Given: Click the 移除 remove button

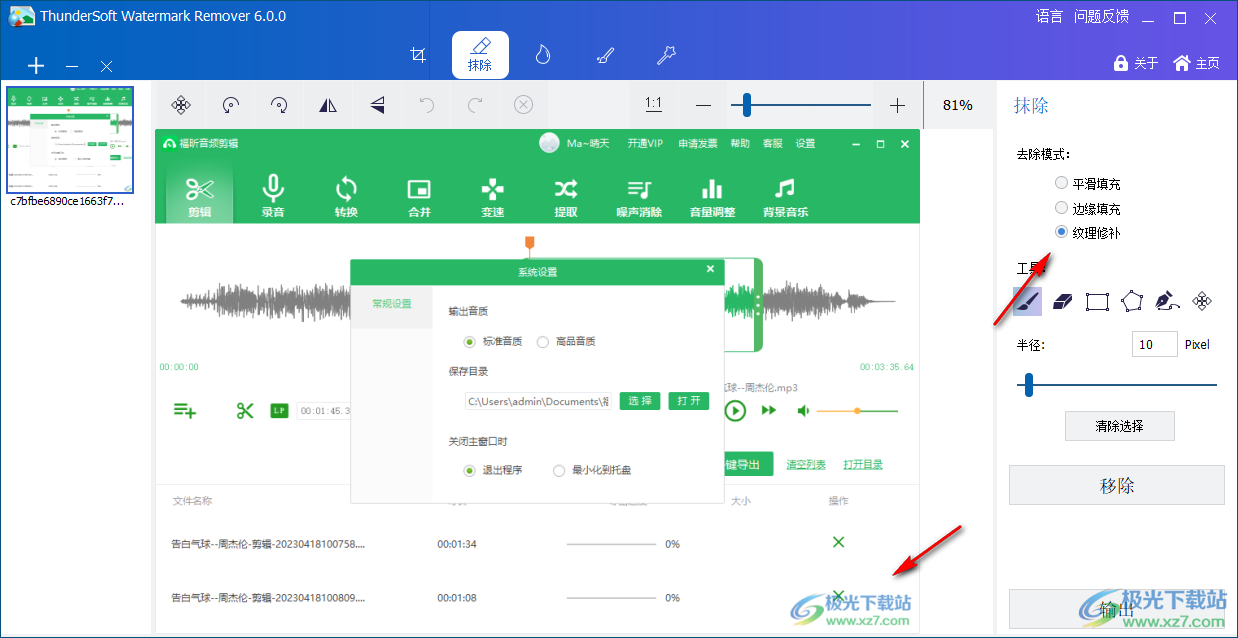Looking at the screenshot, I should [x=1116, y=486].
